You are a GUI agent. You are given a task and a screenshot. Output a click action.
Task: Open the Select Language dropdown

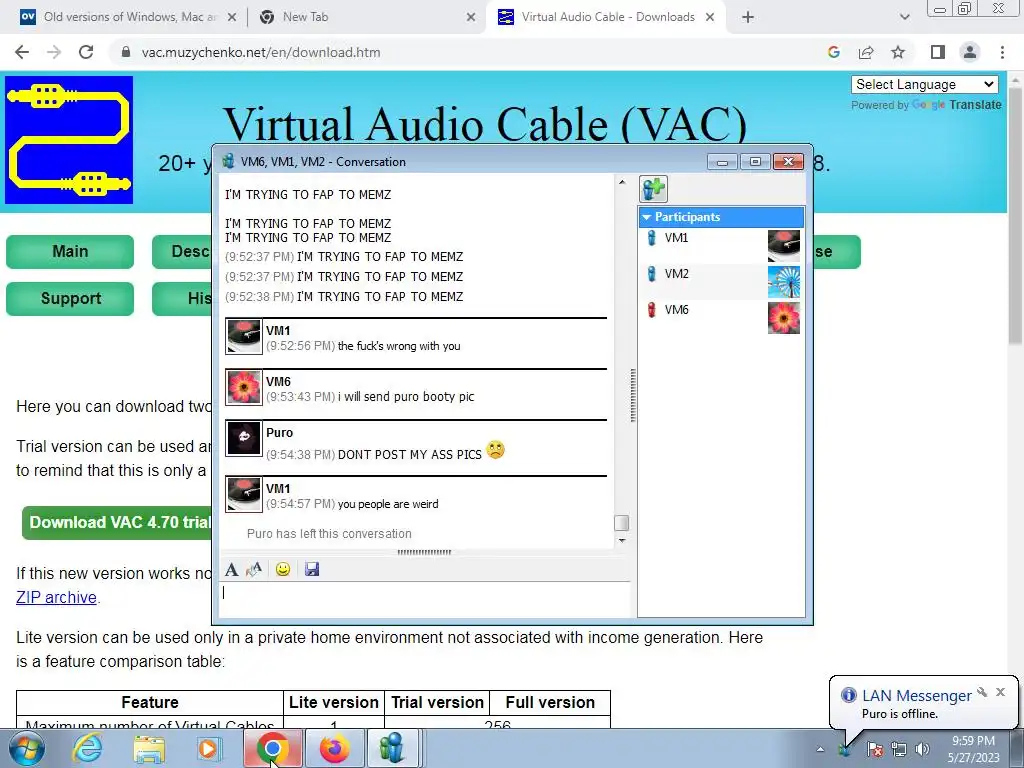coord(925,84)
